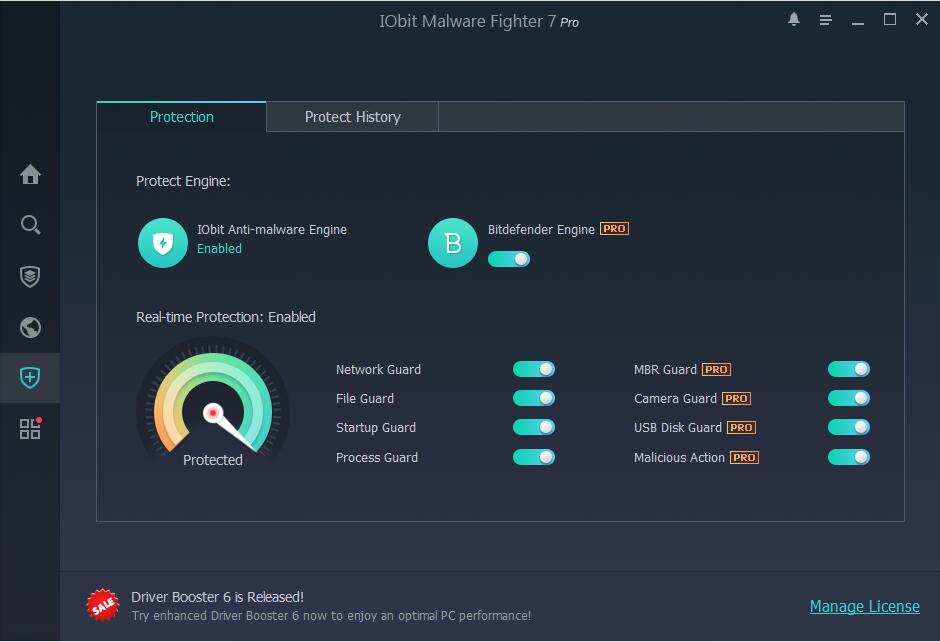Click the IObit Anti-malware Engine label
Image resolution: width=940 pixels, height=642 pixels.
(x=272, y=230)
